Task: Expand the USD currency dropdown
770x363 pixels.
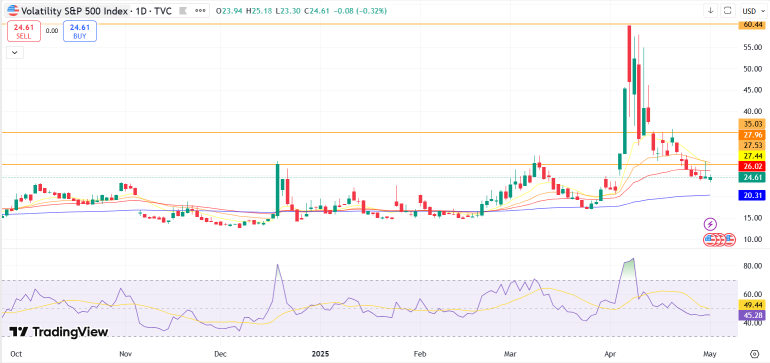Action: [x=752, y=10]
